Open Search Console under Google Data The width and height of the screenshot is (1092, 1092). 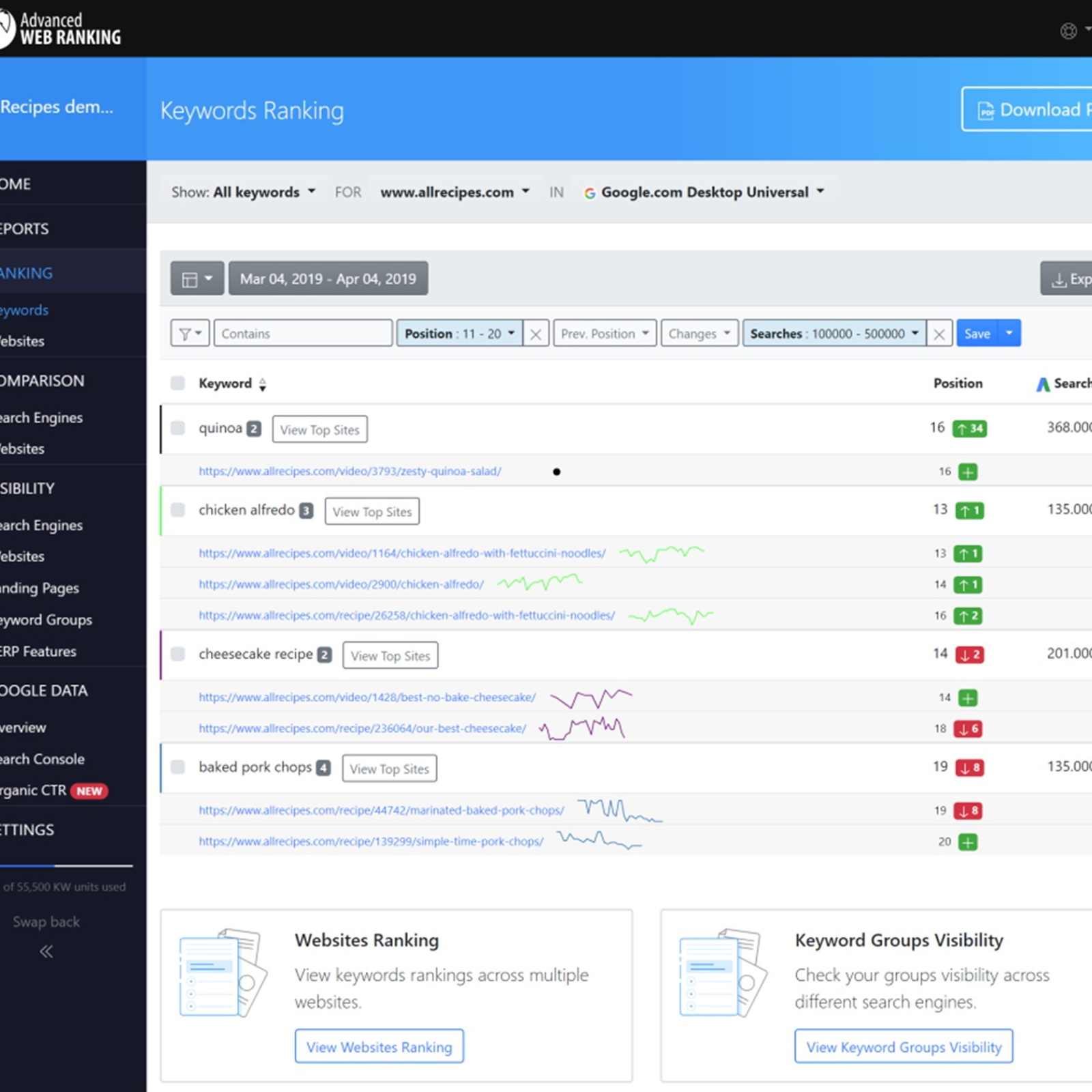point(42,759)
